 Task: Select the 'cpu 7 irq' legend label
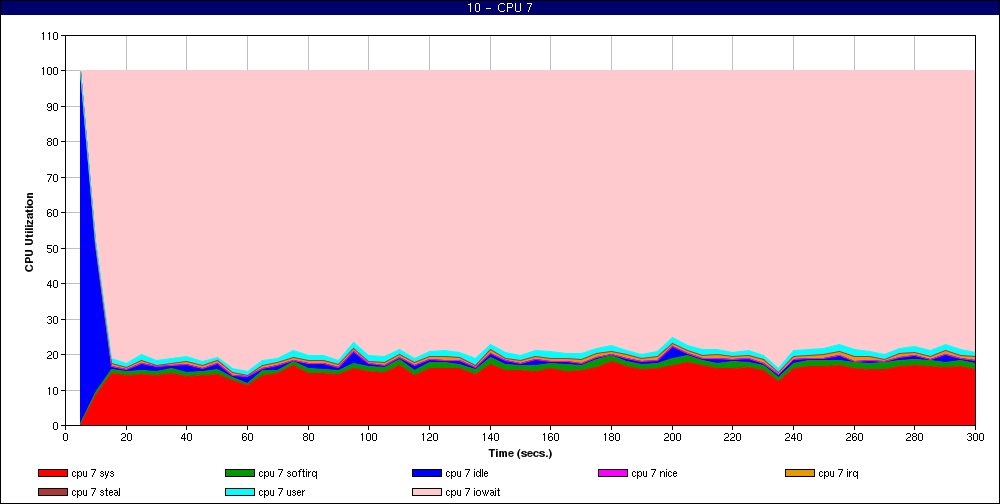click(x=839, y=473)
